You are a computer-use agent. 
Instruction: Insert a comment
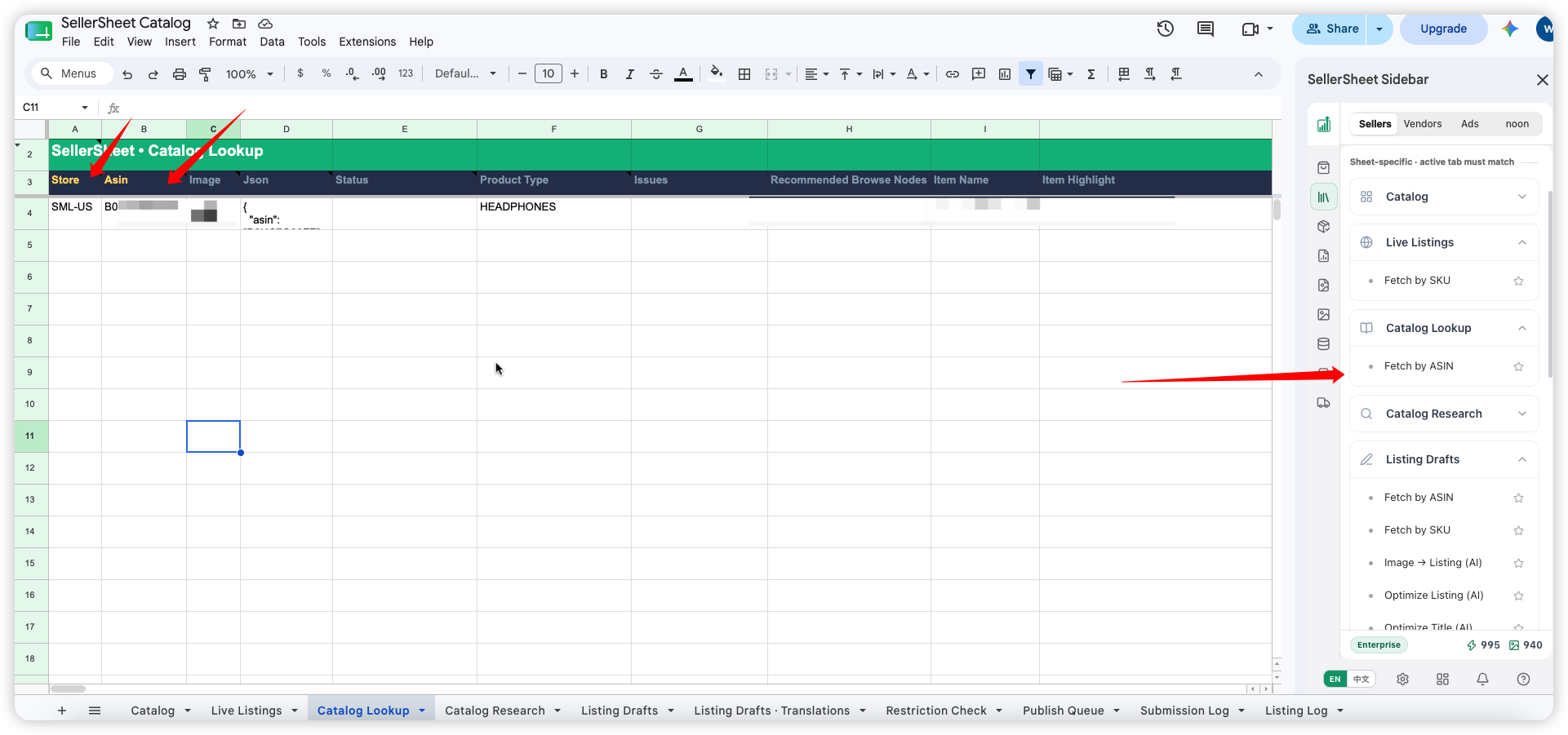[x=979, y=74]
